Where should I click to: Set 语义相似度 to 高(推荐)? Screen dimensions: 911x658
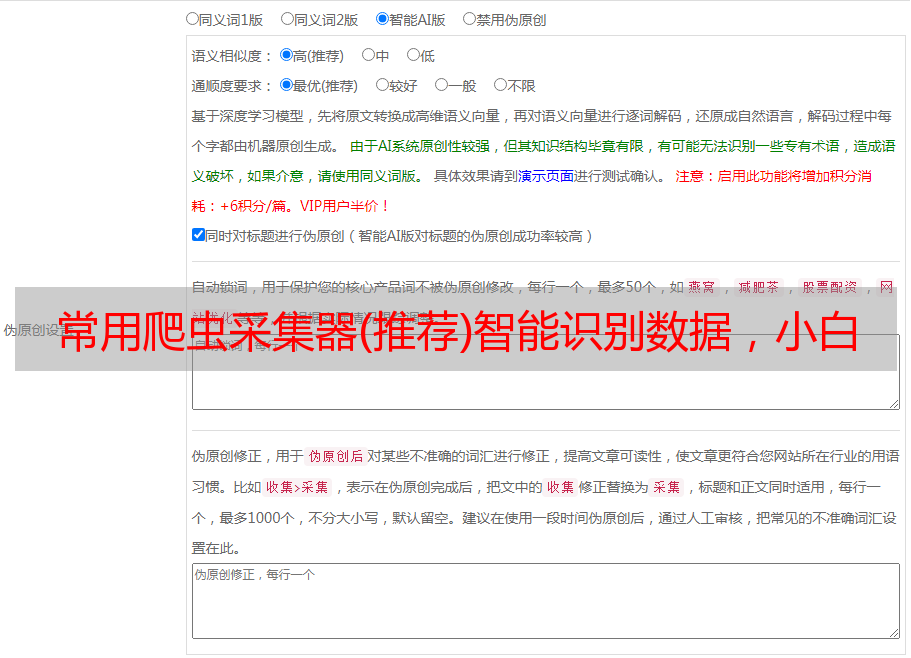286,55
